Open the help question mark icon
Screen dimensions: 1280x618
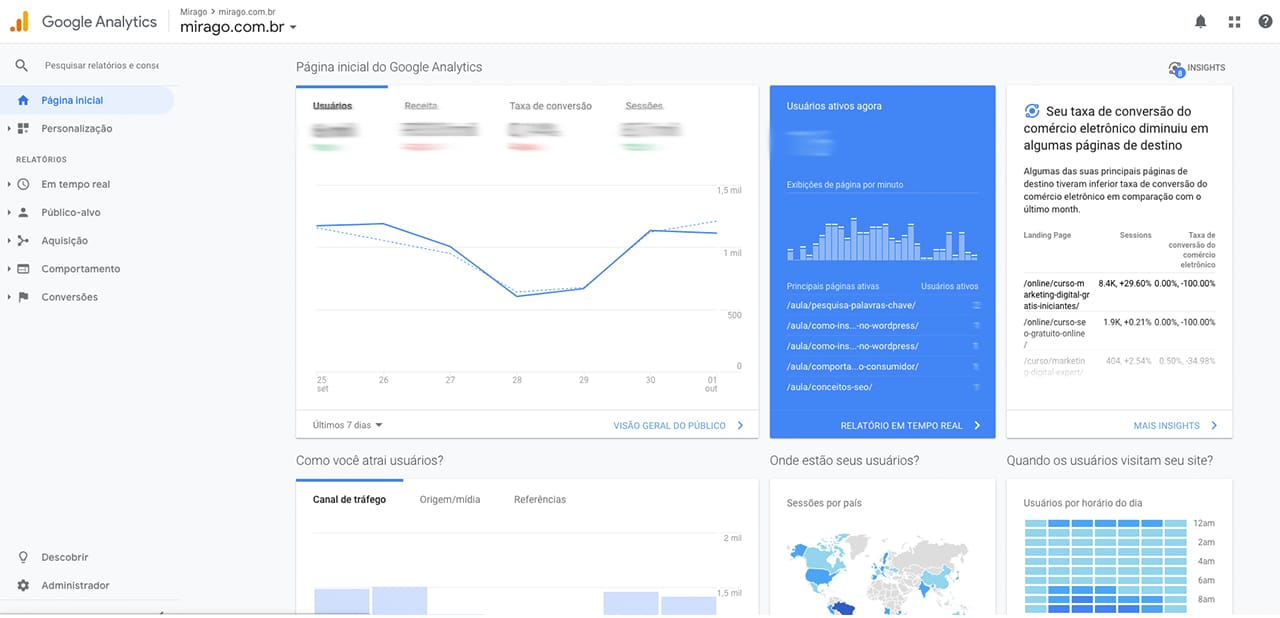(x=1265, y=22)
